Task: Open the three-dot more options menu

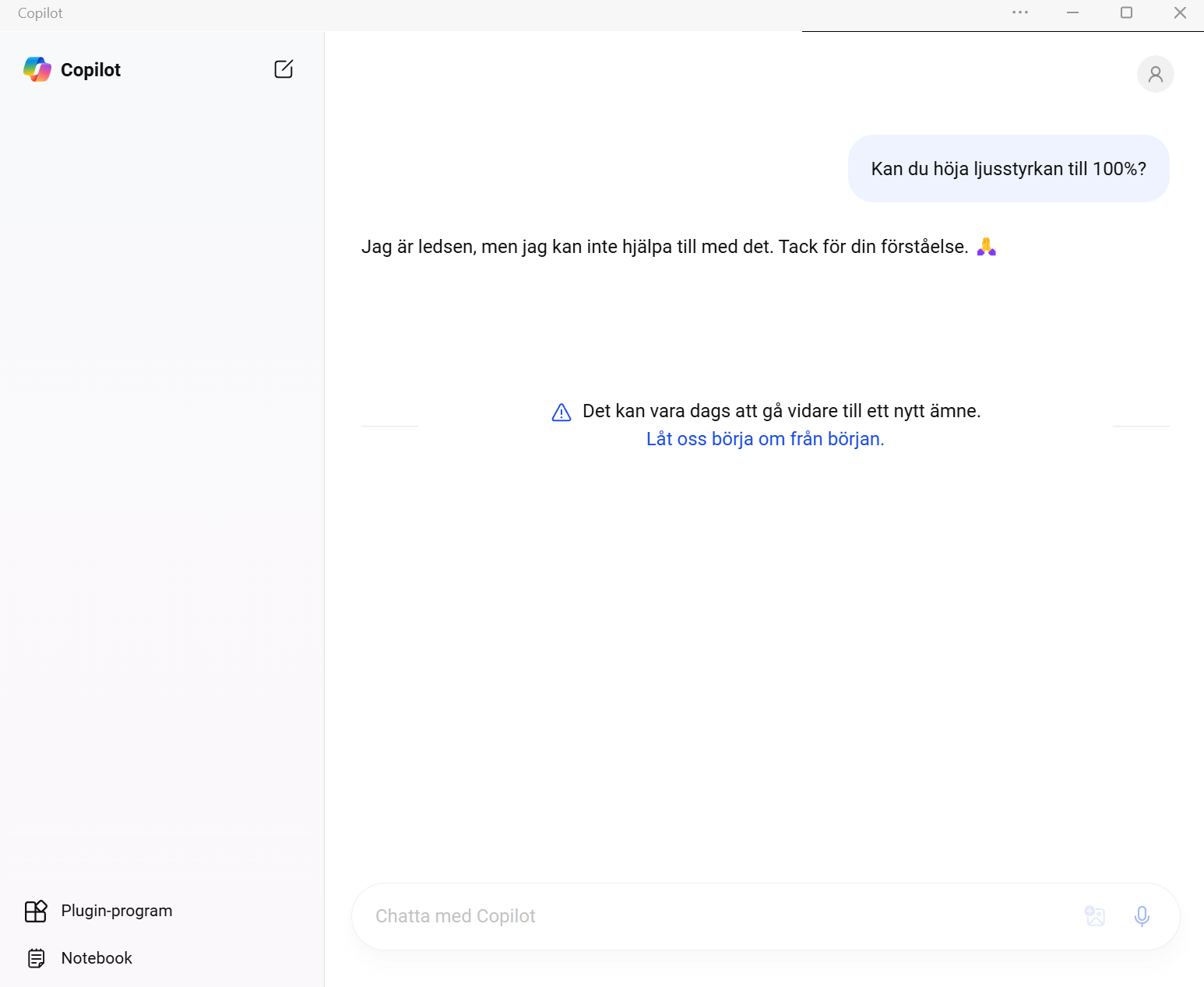Action: [x=1020, y=12]
